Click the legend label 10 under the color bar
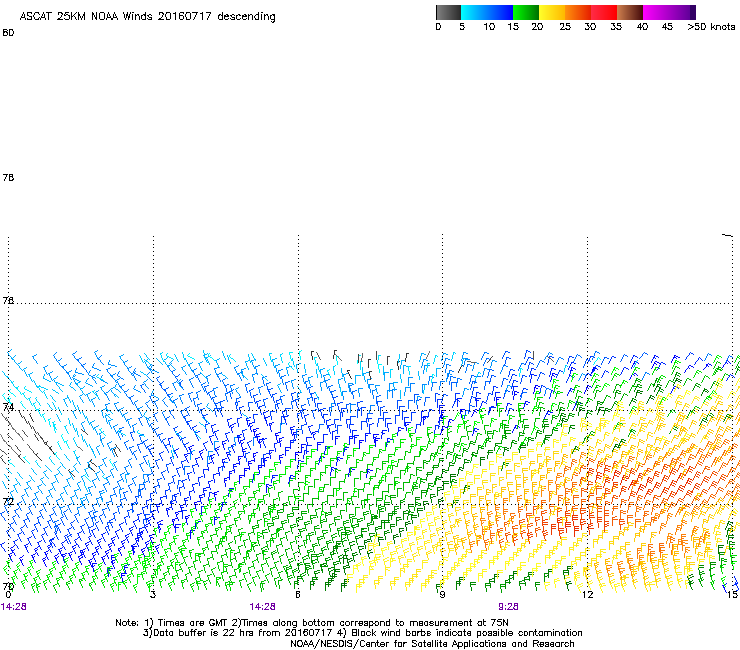The width and height of the screenshot is (740, 650). (x=489, y=27)
